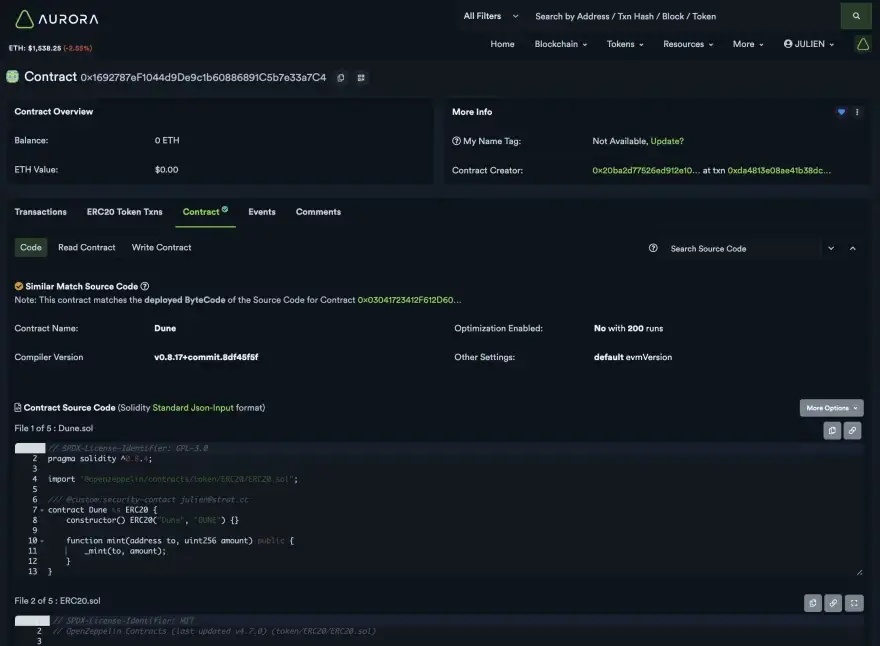
Task: Click the Aurora logo in header
Action: point(56,18)
